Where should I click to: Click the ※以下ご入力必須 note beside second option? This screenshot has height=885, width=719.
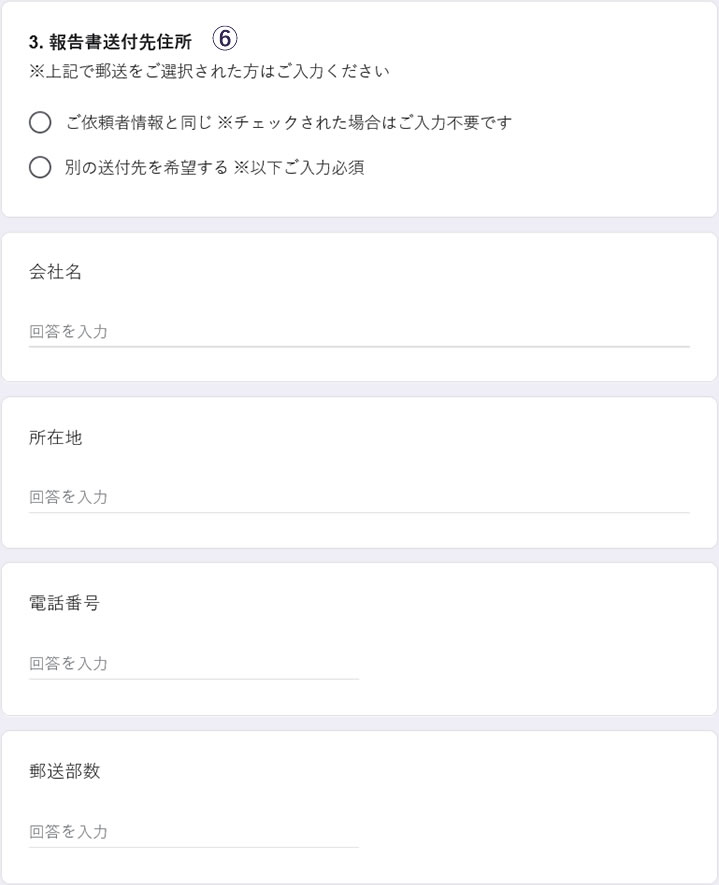pyautogui.click(x=299, y=167)
